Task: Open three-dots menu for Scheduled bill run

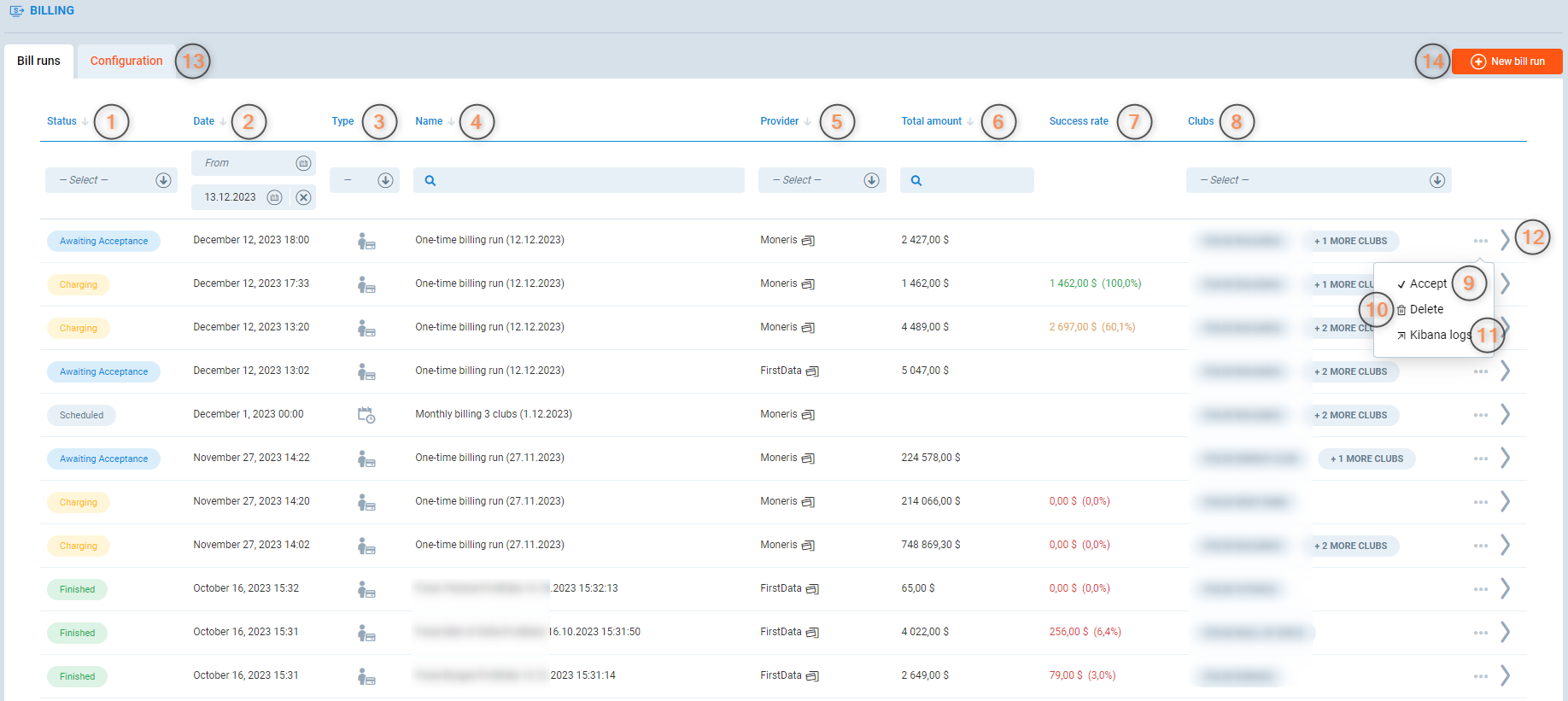Action: click(x=1480, y=415)
